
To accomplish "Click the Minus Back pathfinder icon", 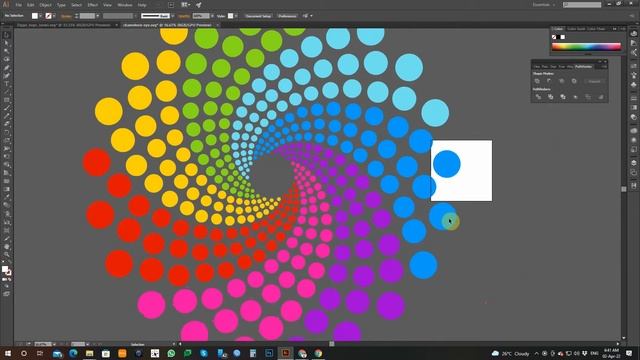I will click(600, 97).
